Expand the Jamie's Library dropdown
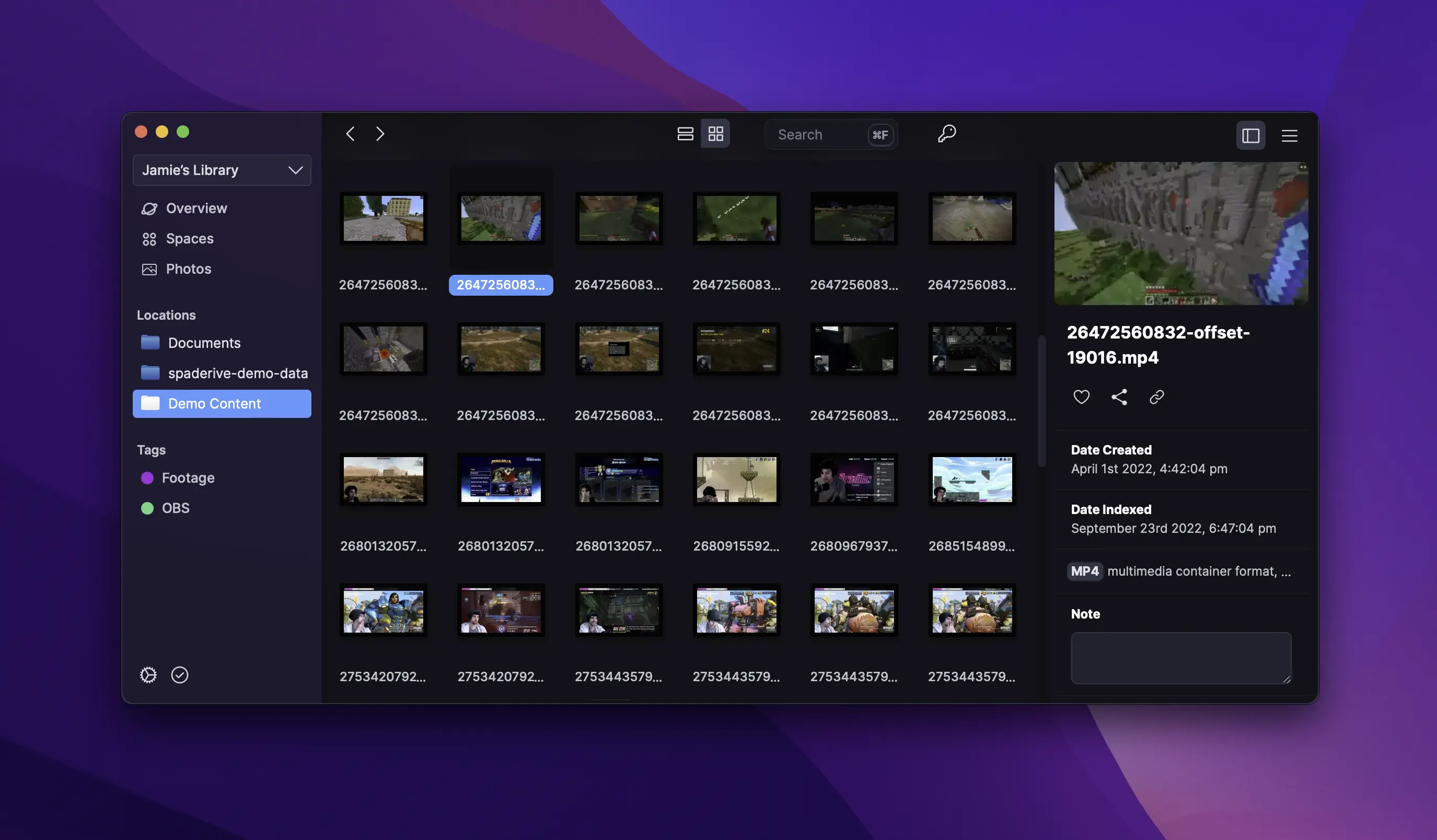The image size is (1437, 840). click(222, 170)
